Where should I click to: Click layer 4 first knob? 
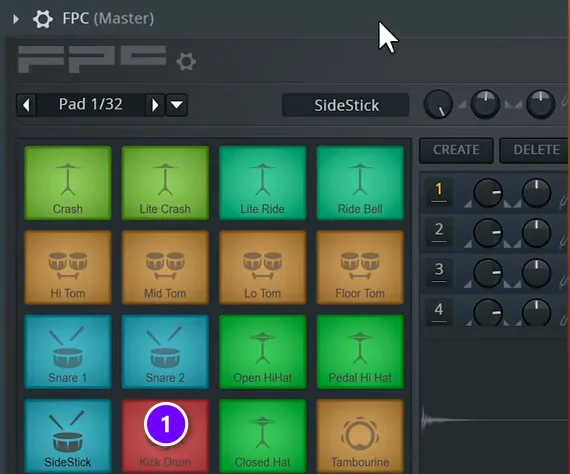[x=488, y=312]
